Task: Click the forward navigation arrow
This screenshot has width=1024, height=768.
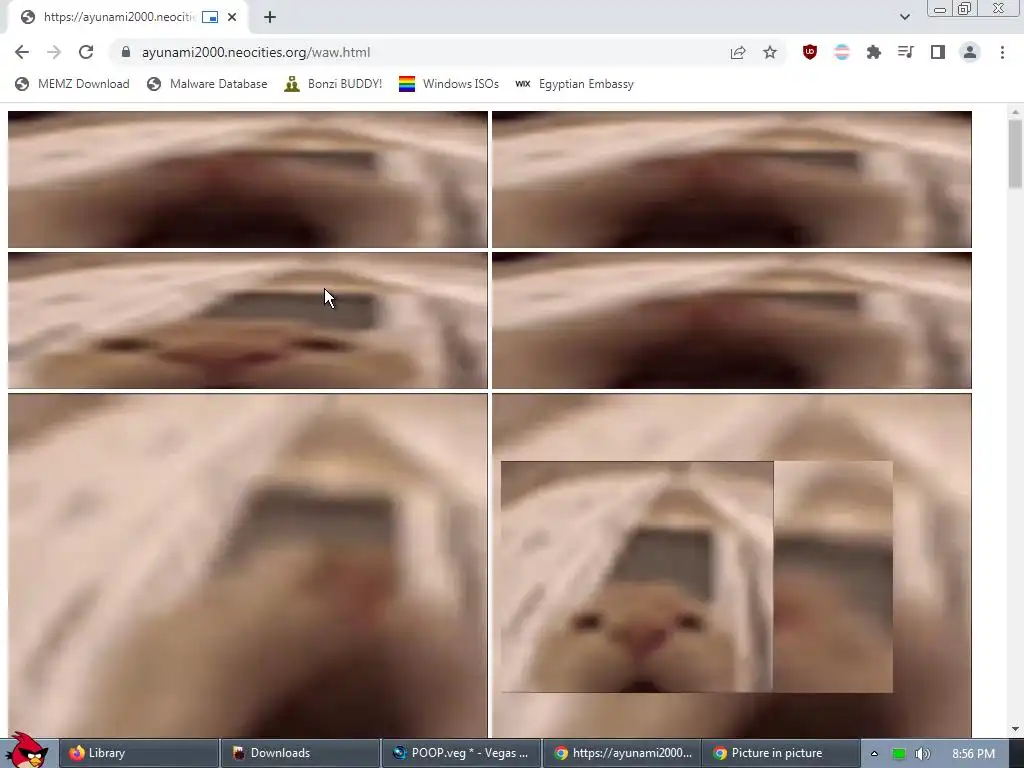Action: [54, 52]
